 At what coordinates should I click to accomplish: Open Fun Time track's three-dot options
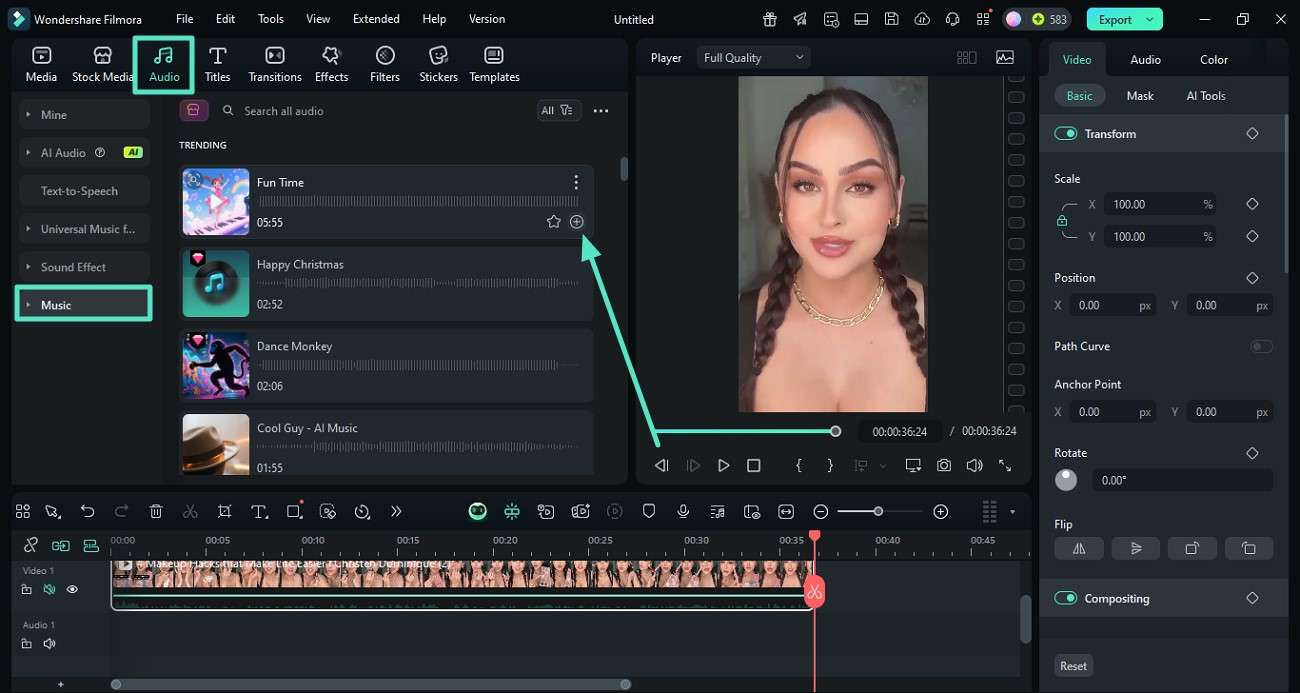[x=576, y=182]
